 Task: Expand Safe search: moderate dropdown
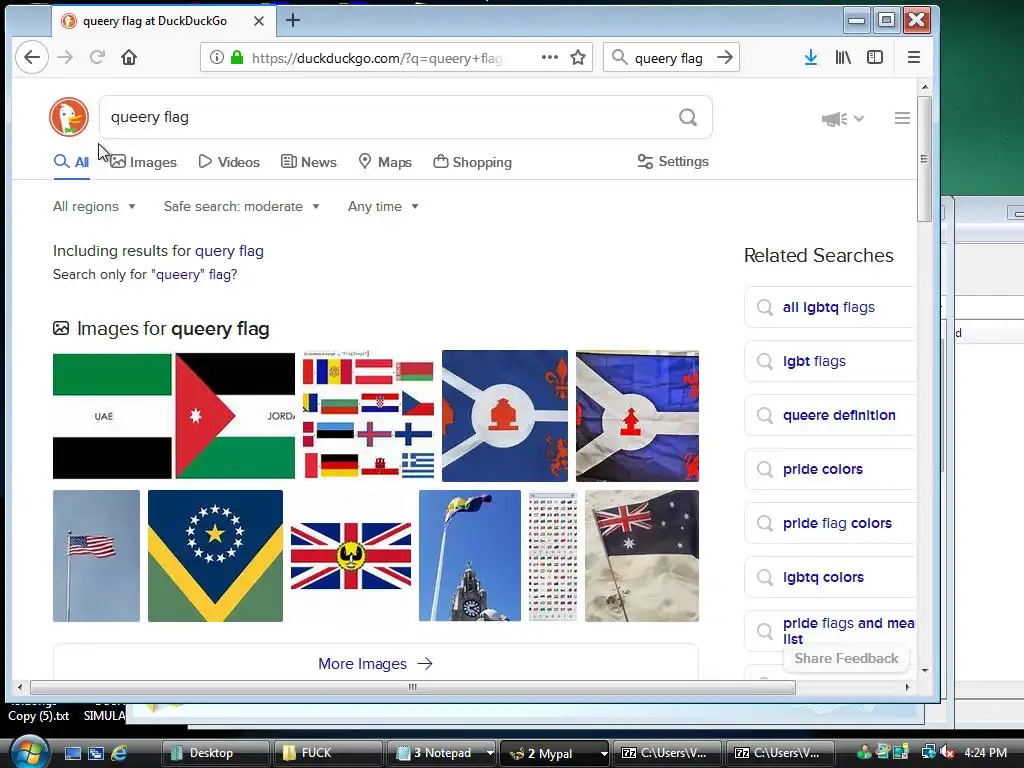[242, 206]
